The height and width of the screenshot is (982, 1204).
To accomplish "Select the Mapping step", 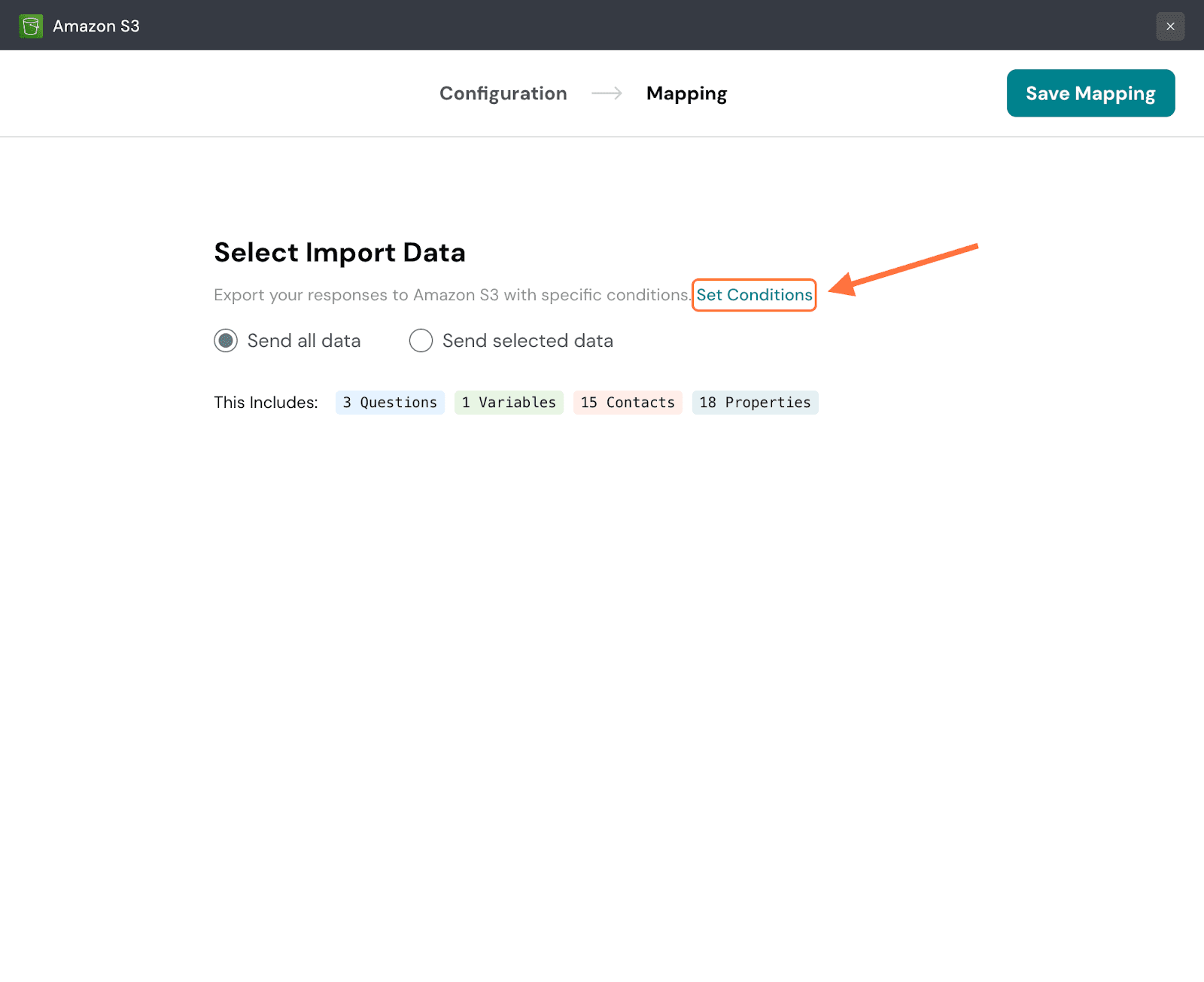I will [686, 93].
